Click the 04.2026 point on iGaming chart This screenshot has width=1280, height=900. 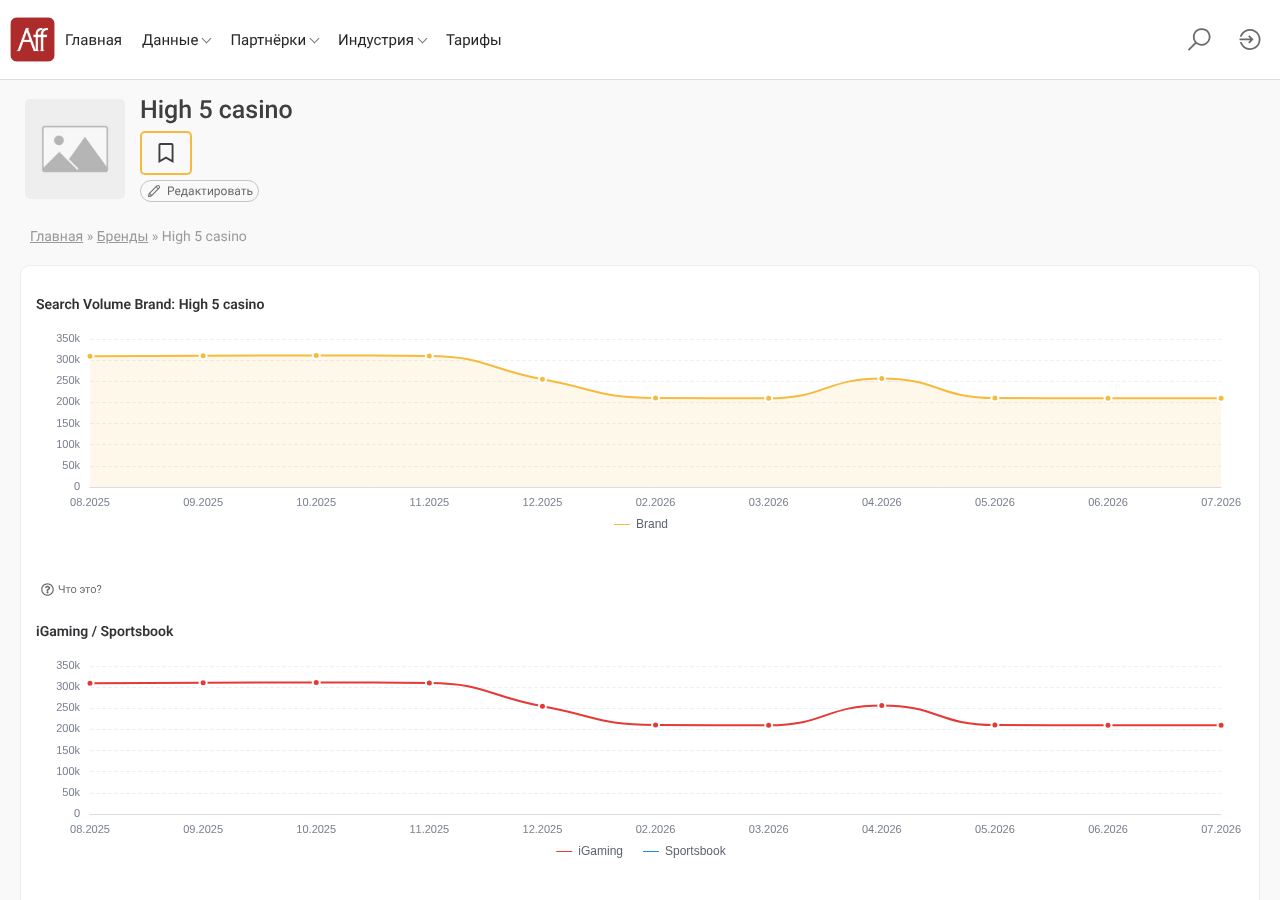882,705
